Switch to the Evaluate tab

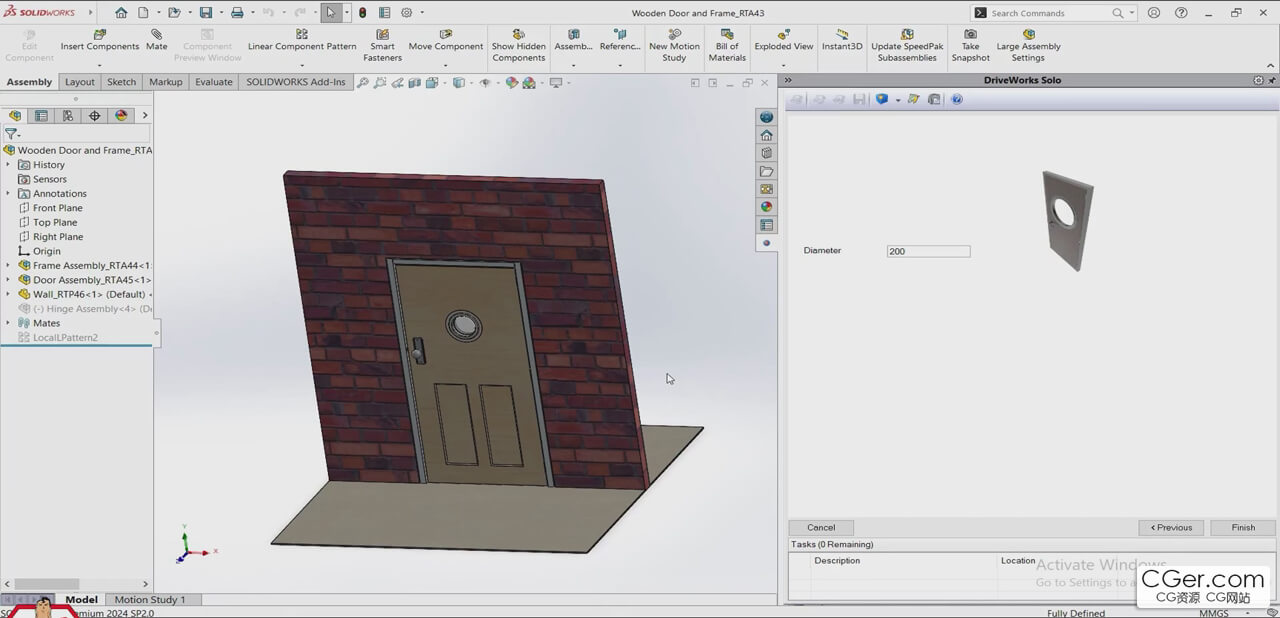(x=213, y=82)
